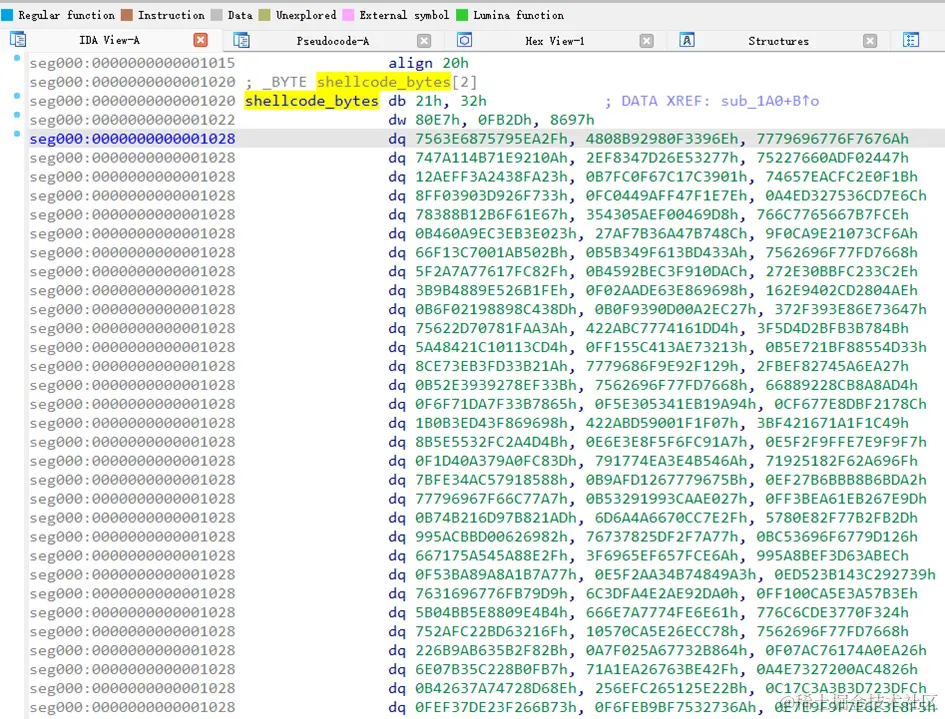Click the Data gray legend swatch
The width and height of the screenshot is (945, 719).
(216, 15)
